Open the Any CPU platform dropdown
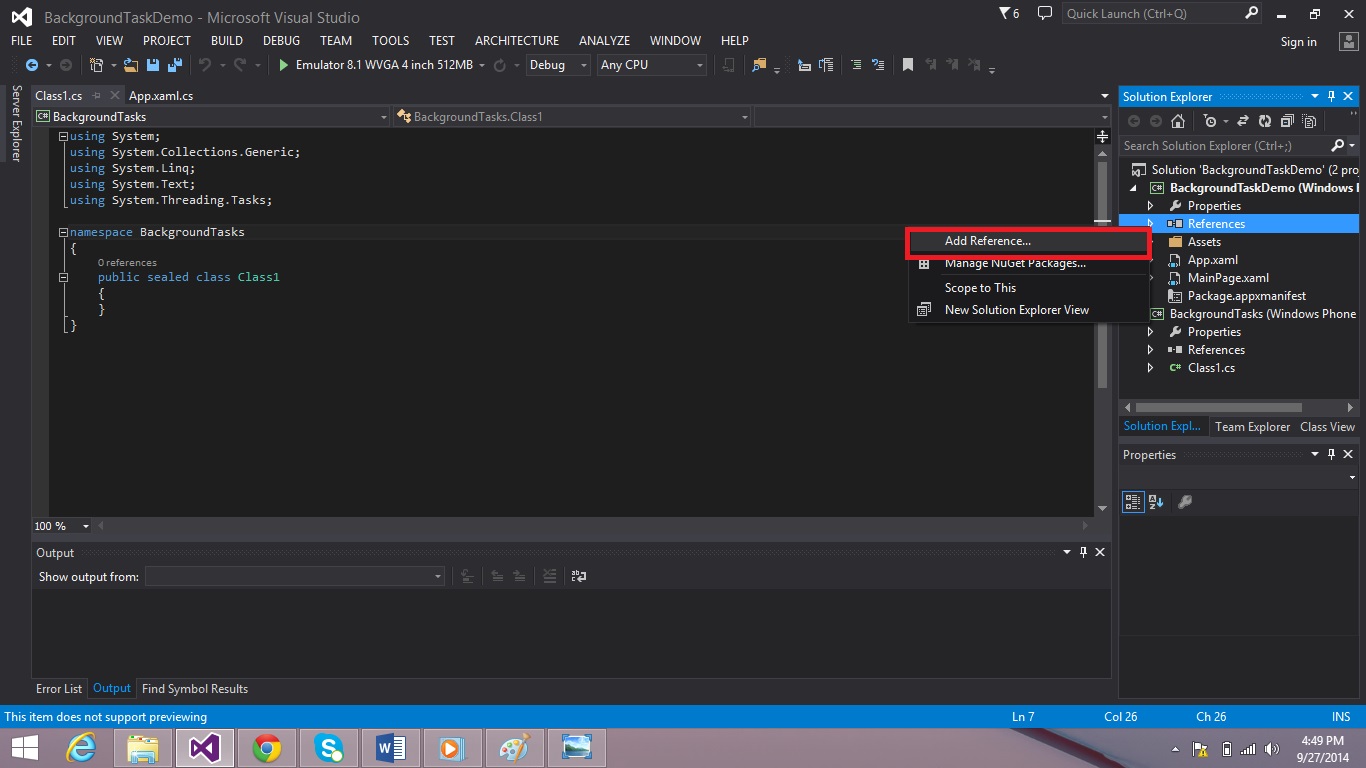Image resolution: width=1366 pixels, height=768 pixels. click(x=652, y=65)
